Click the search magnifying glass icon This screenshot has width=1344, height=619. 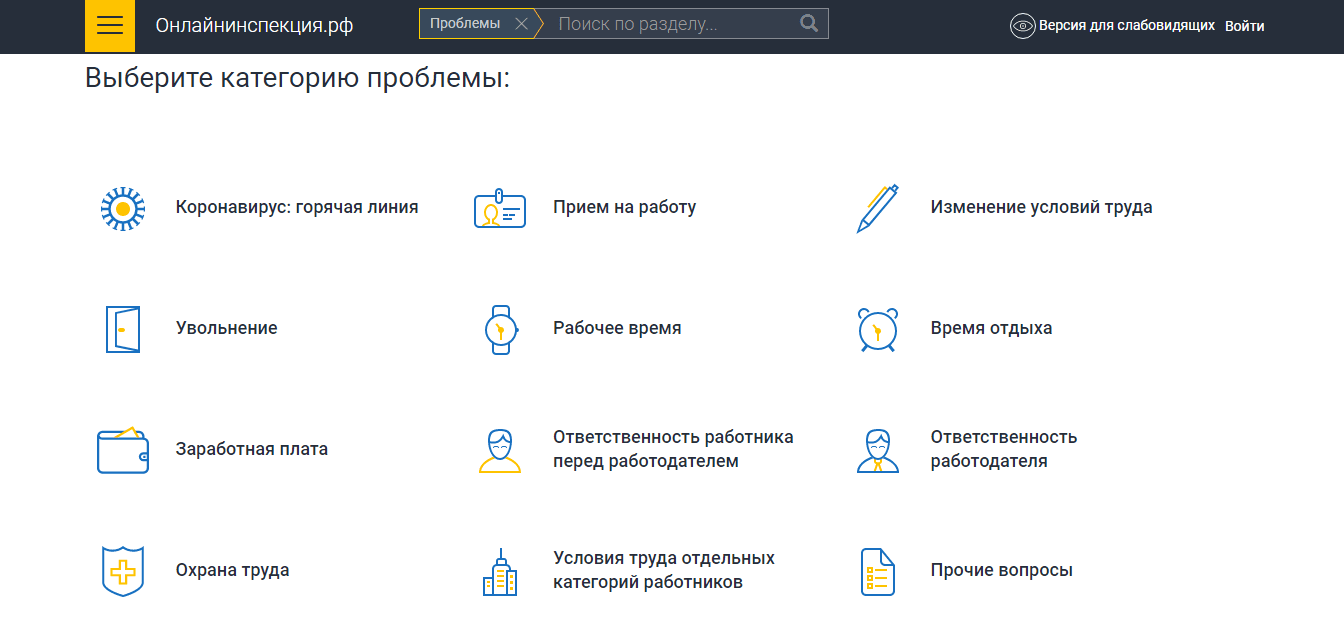click(x=809, y=24)
